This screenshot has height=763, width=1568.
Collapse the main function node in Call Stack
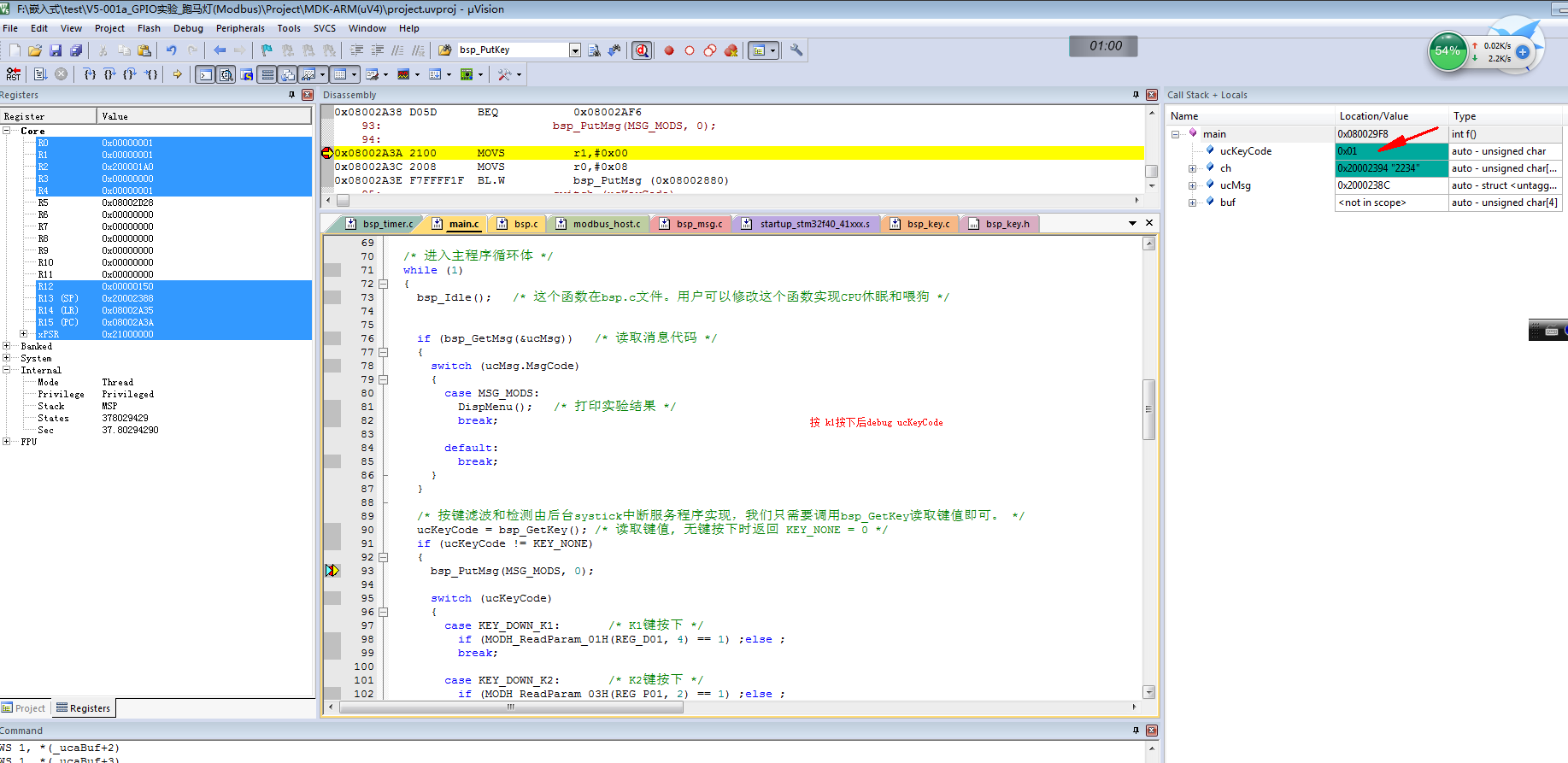[1175, 134]
